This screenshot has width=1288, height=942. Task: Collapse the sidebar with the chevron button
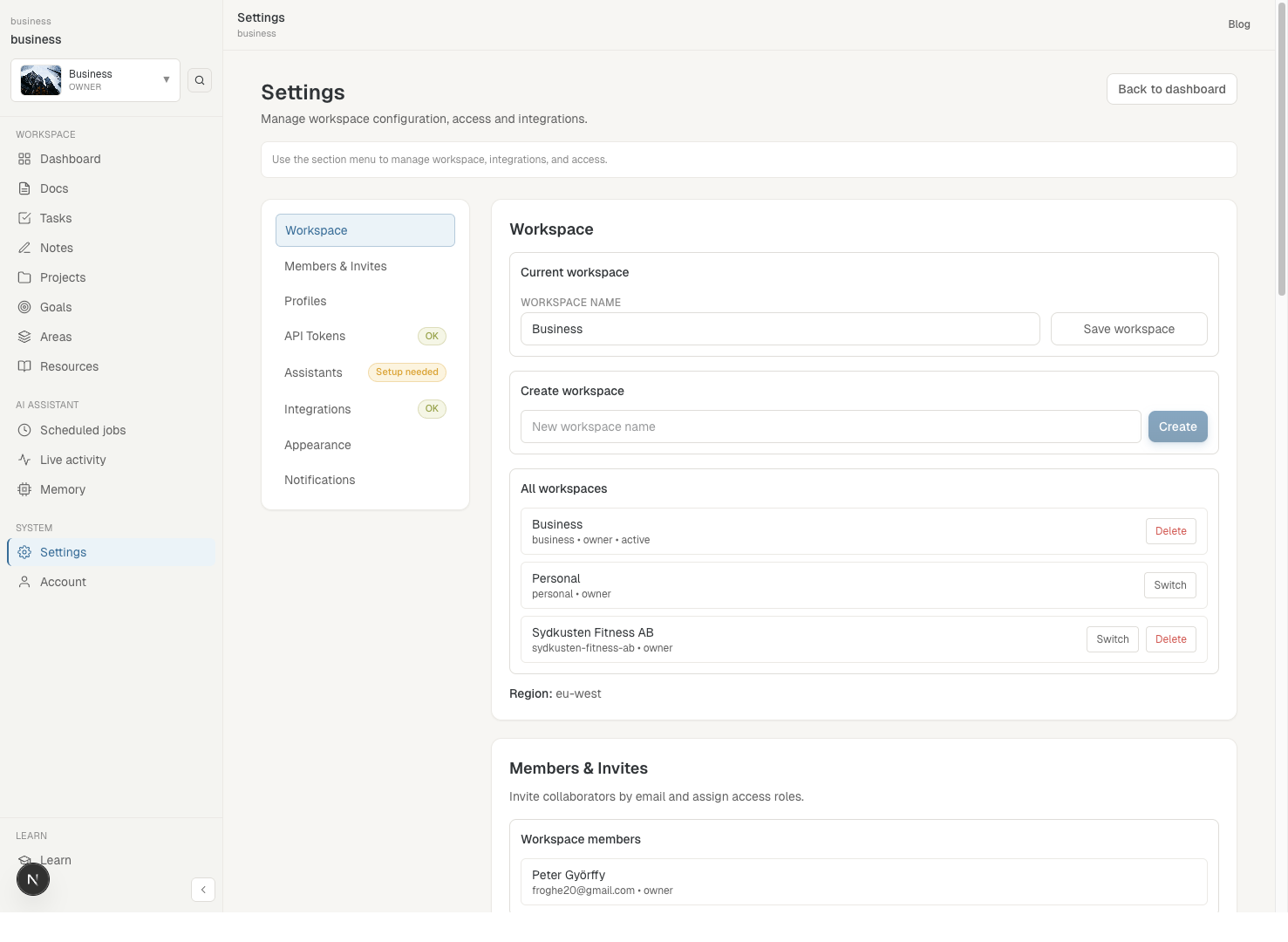pos(203,890)
